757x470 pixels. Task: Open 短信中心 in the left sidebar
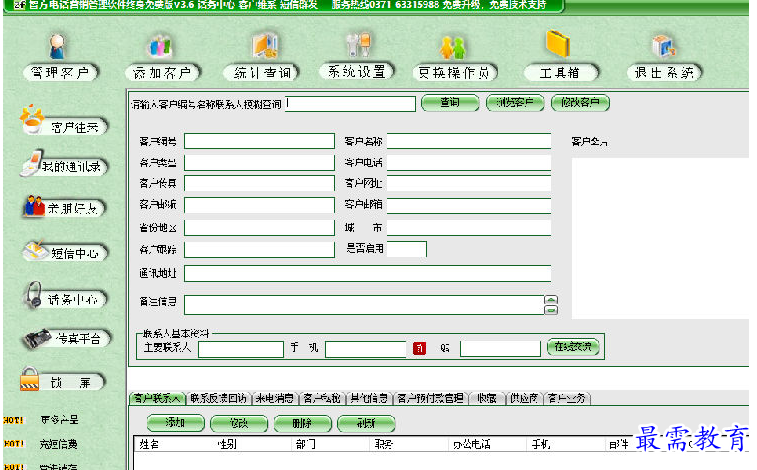(64, 252)
